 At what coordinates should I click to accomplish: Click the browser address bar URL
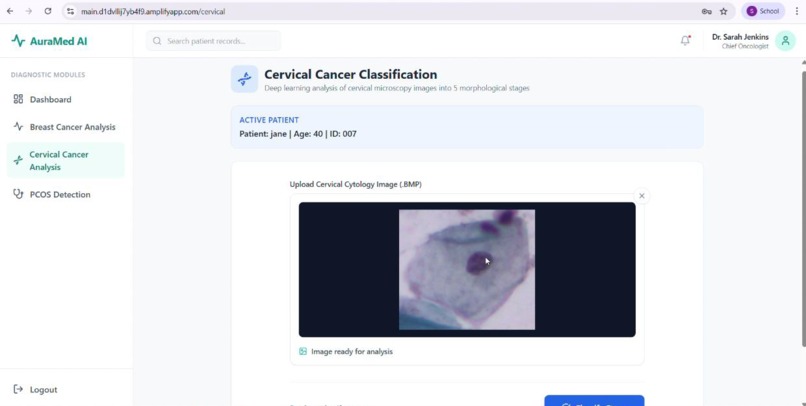[153, 11]
